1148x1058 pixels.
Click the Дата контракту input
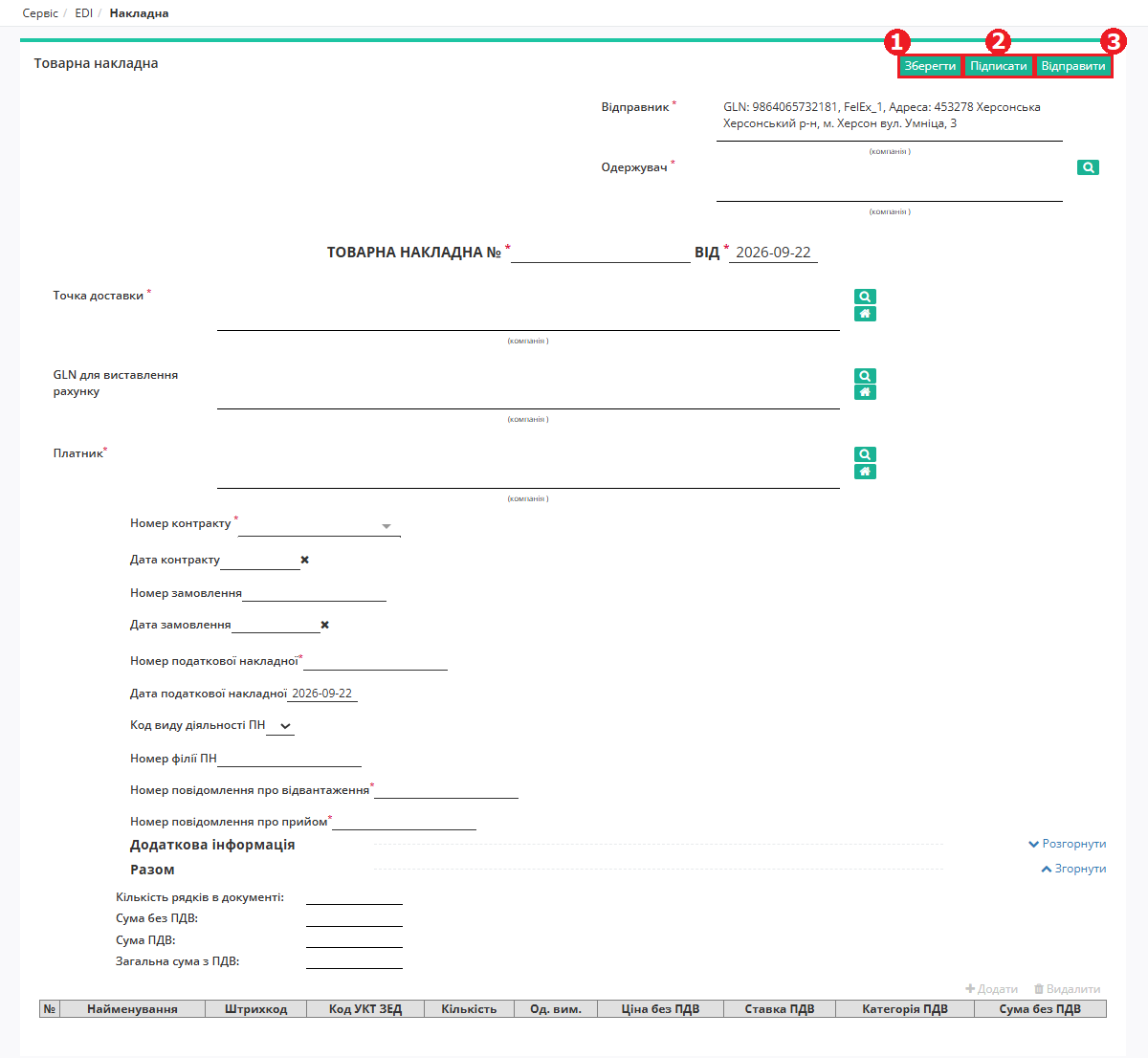click(260, 561)
